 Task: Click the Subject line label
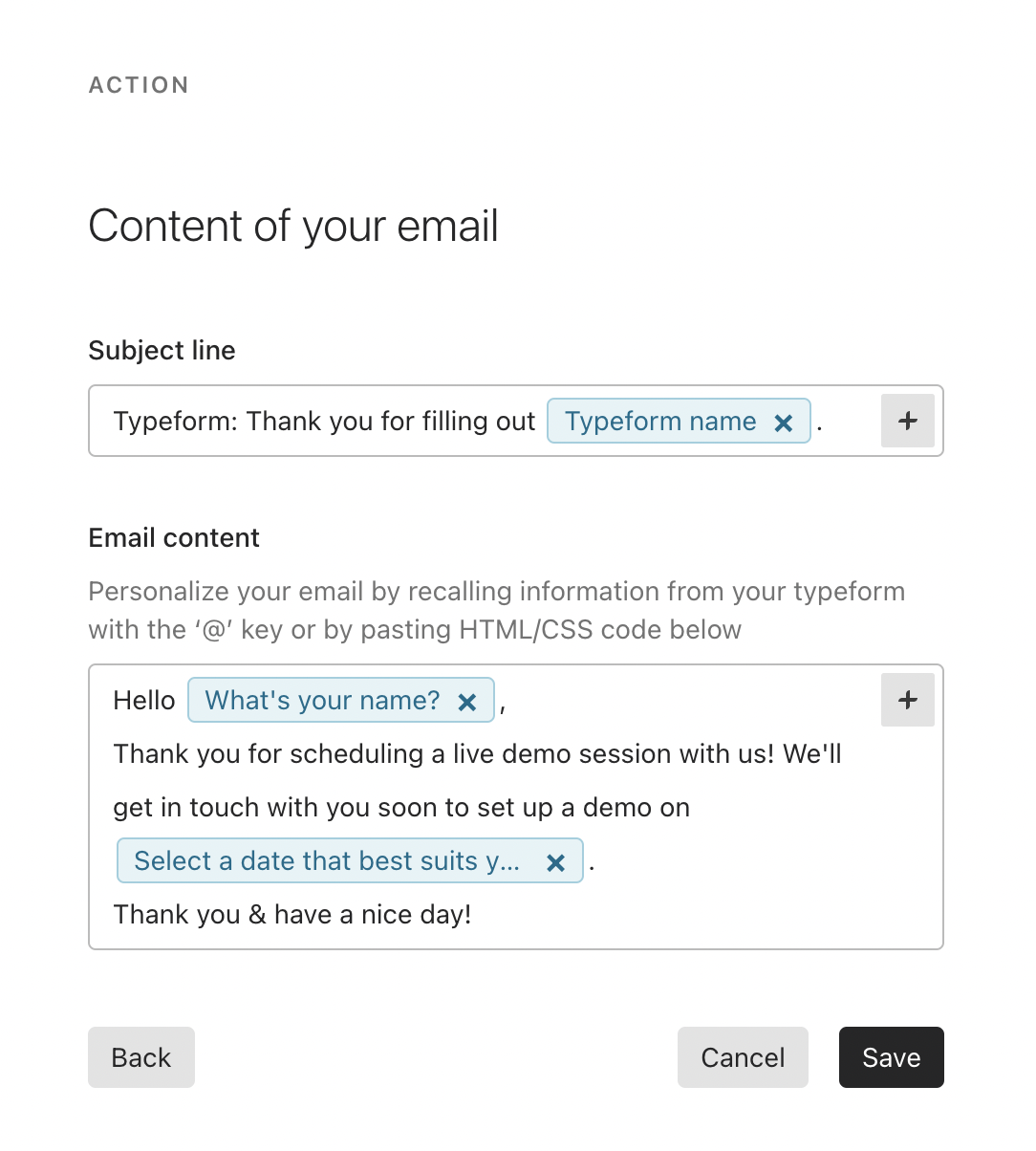coord(162,350)
